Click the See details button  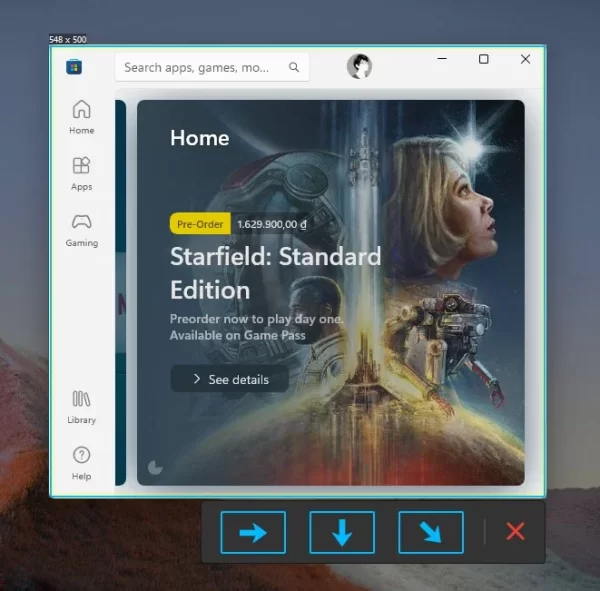(x=230, y=379)
